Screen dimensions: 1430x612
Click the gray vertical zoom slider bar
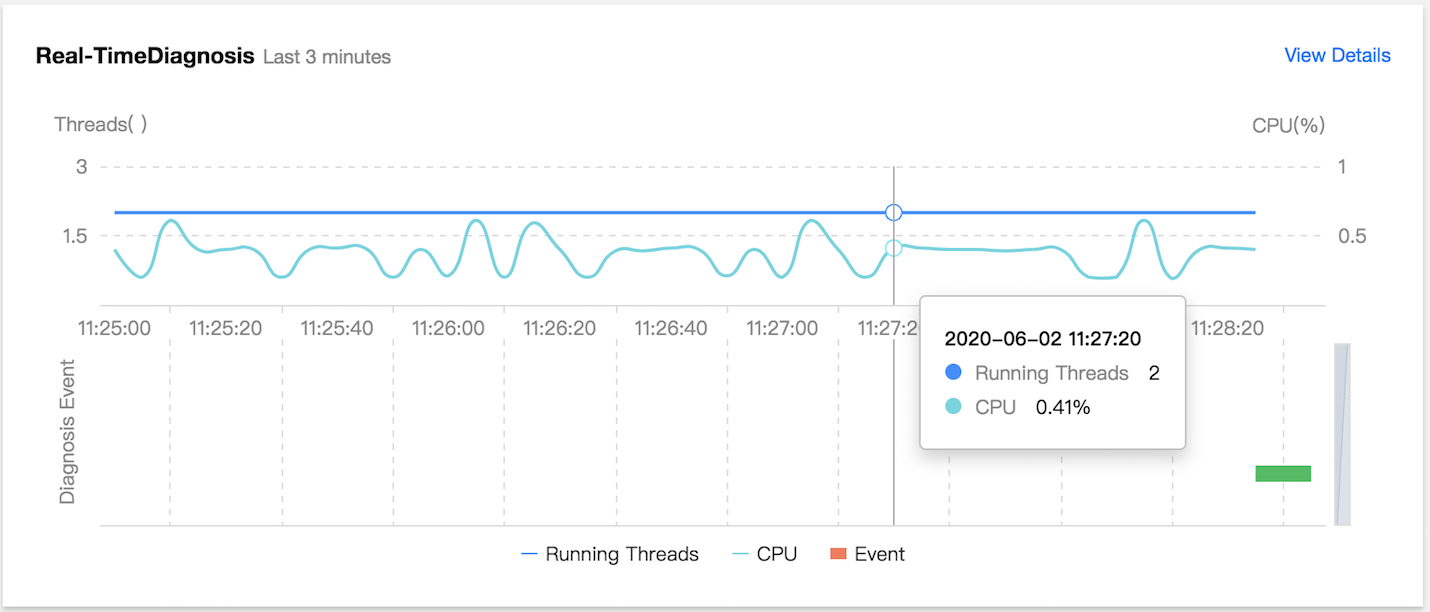(x=1342, y=434)
